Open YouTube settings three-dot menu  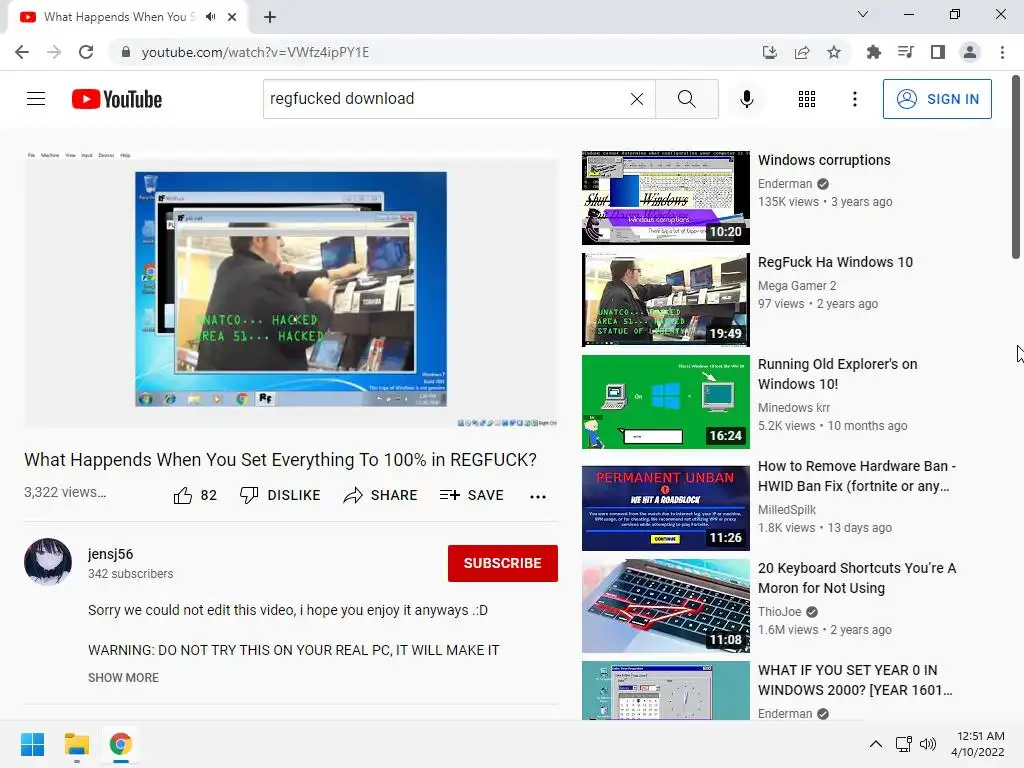click(x=854, y=99)
